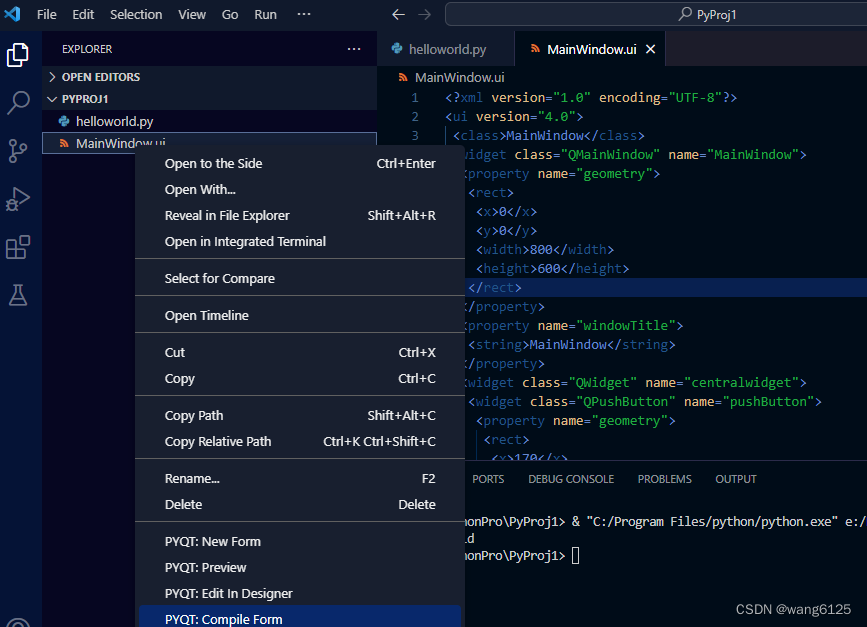Open the Testing flask view
Image resolution: width=867 pixels, height=627 pixels.
[16, 291]
